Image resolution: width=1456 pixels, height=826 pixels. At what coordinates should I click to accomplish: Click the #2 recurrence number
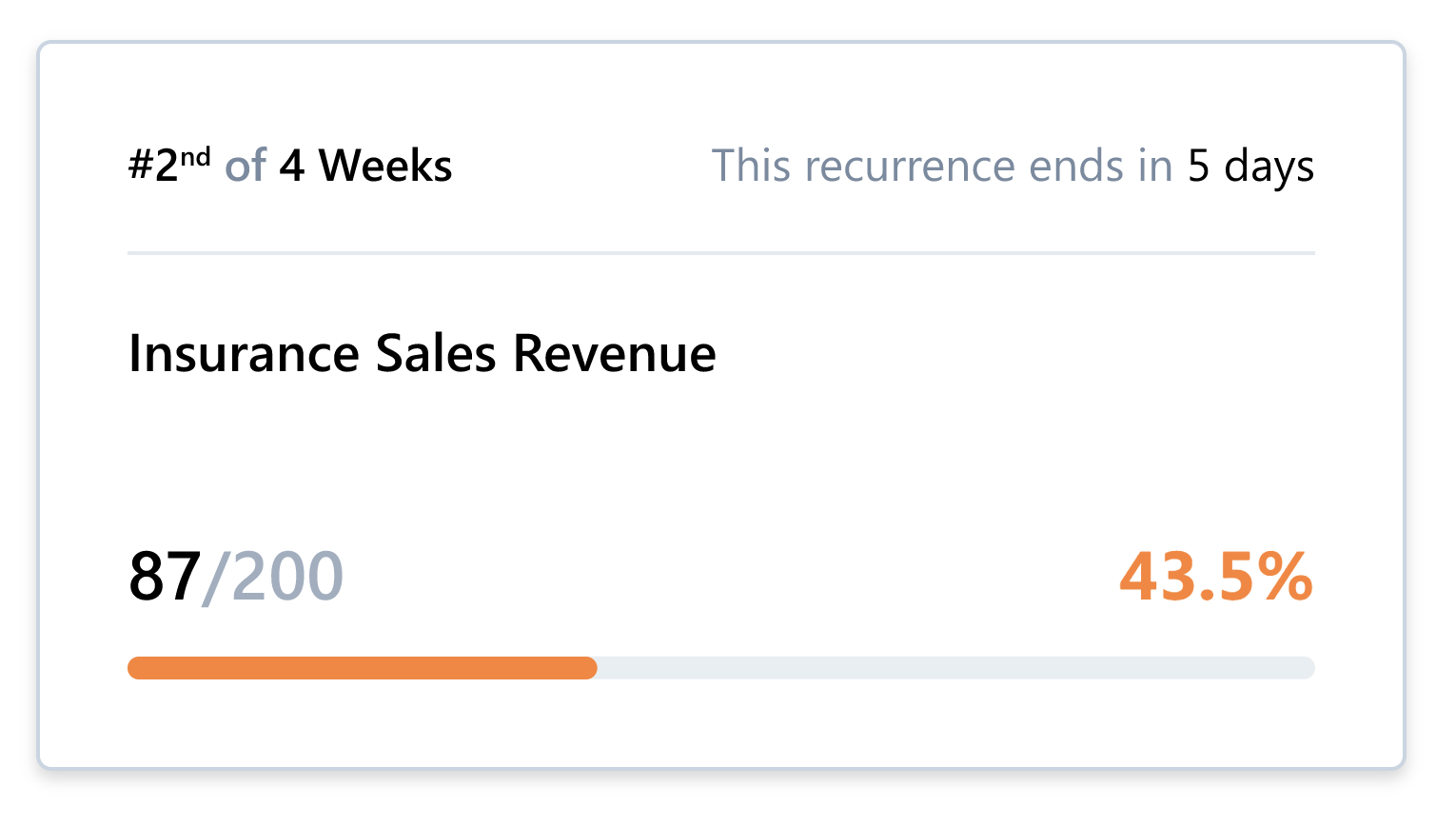pos(153,167)
